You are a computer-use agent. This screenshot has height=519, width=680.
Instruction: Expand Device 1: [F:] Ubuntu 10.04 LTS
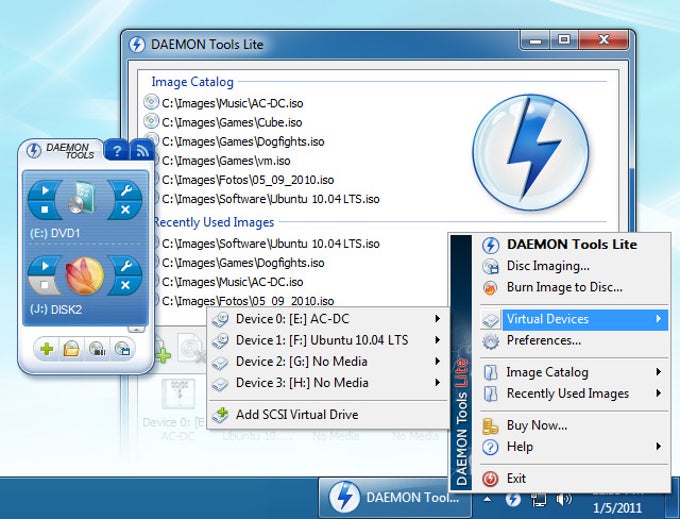pos(327,340)
